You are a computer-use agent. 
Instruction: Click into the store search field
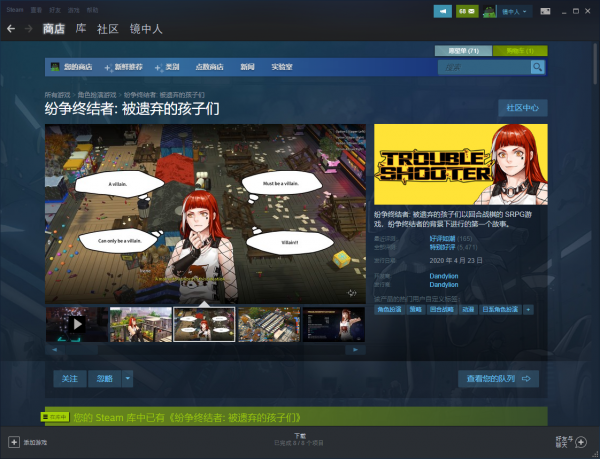click(x=484, y=67)
